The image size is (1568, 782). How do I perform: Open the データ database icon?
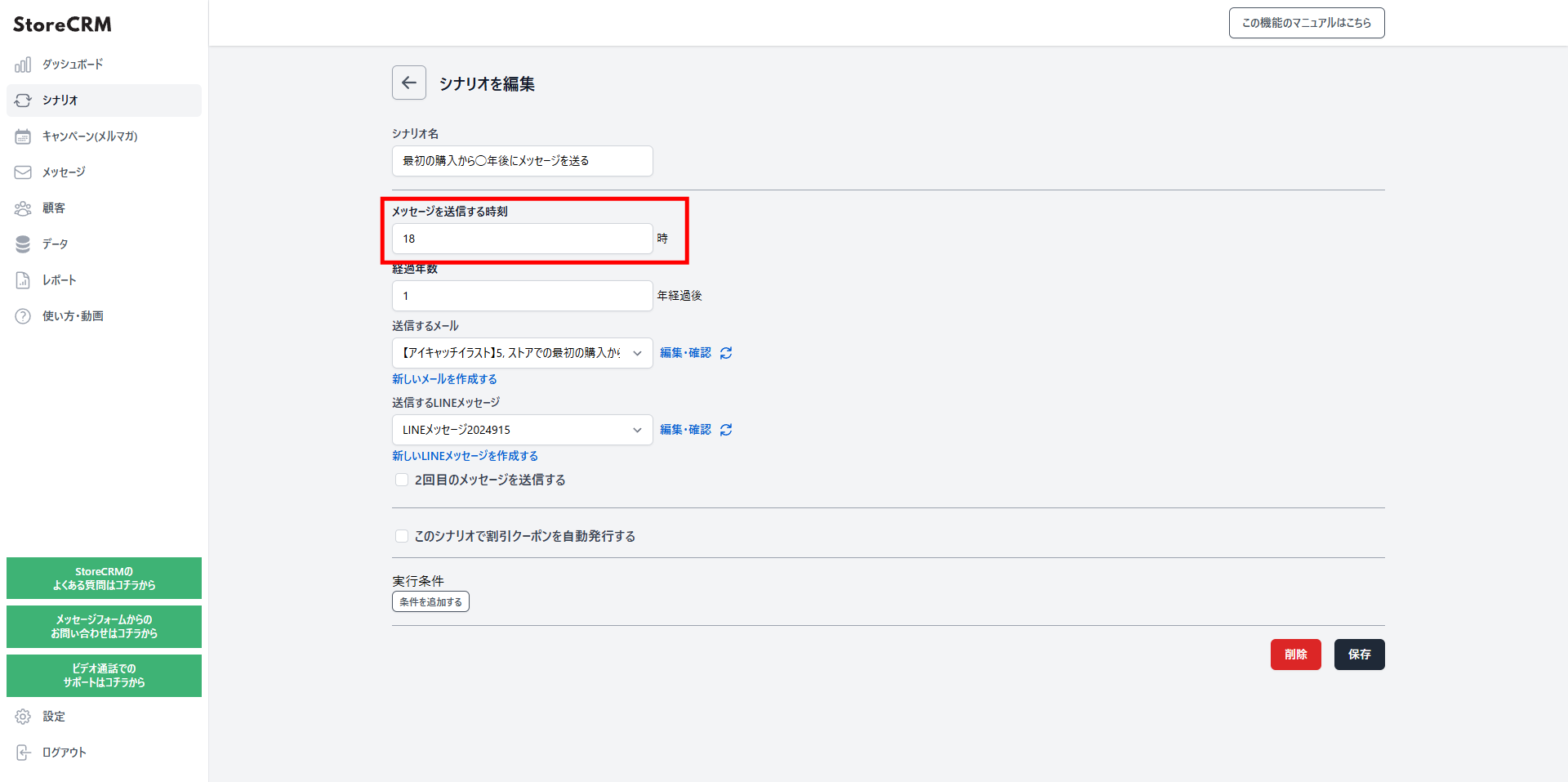click(x=23, y=244)
